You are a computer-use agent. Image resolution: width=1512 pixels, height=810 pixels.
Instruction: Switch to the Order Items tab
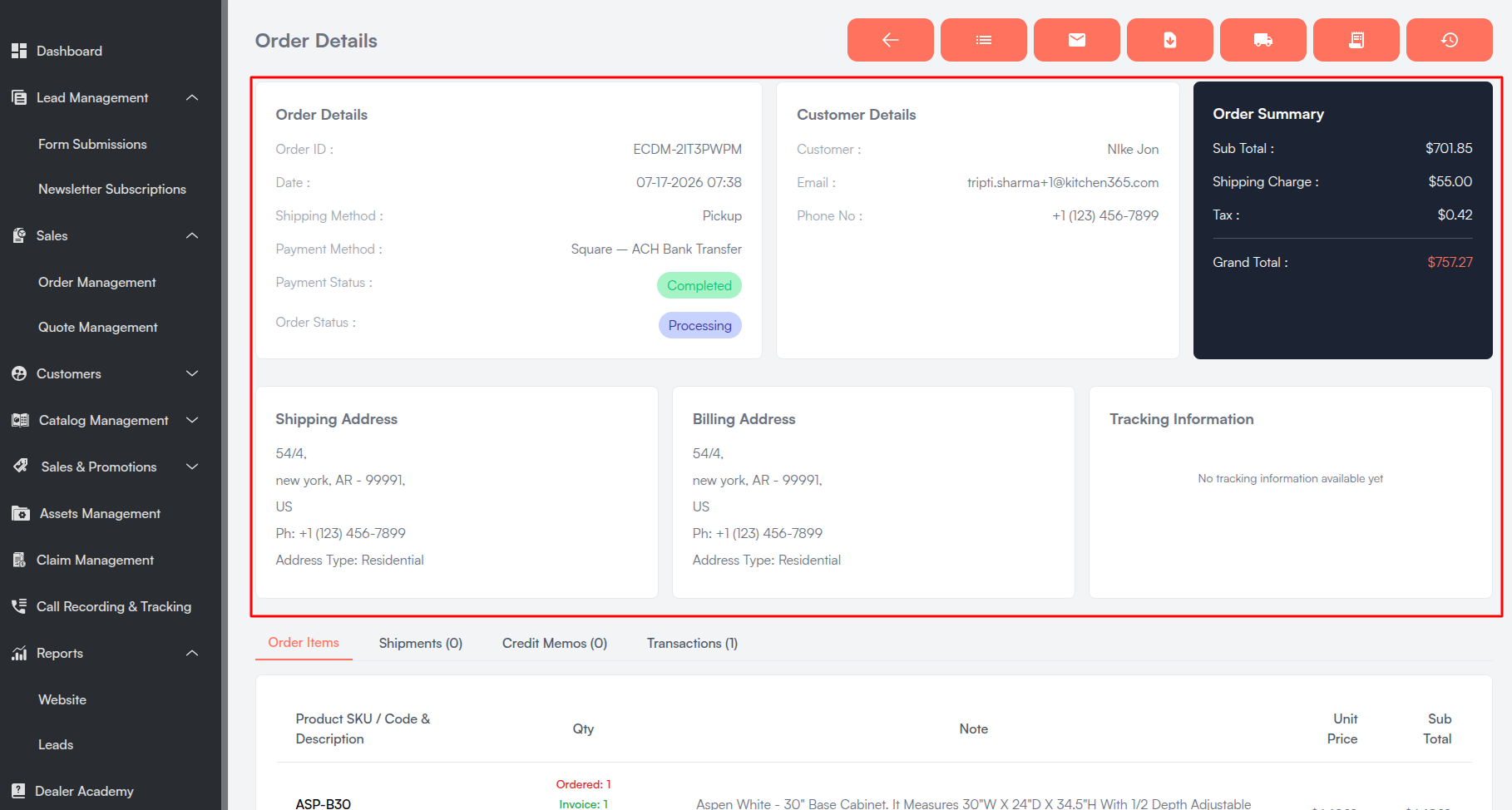[304, 643]
